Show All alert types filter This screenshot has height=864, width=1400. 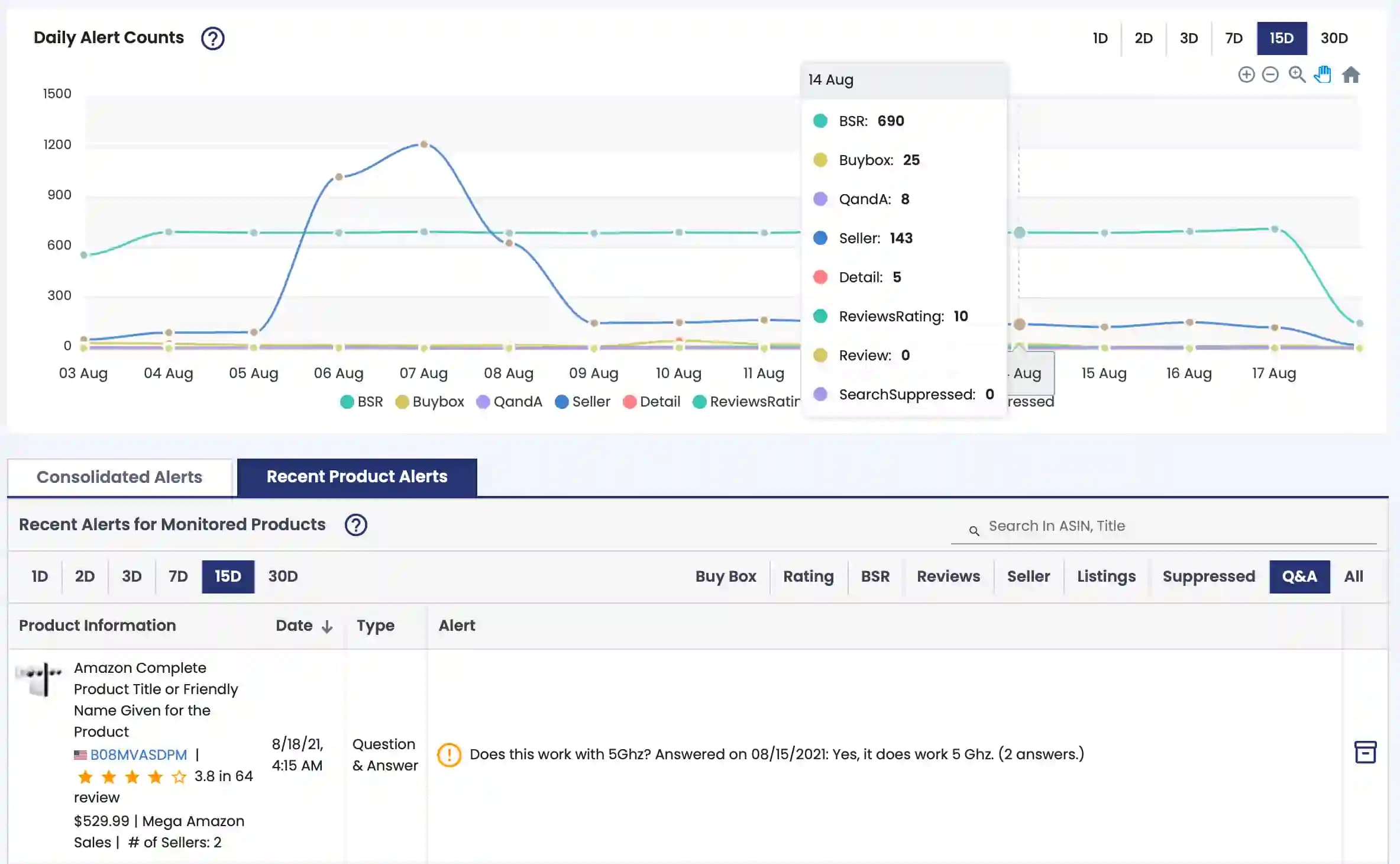tap(1353, 576)
